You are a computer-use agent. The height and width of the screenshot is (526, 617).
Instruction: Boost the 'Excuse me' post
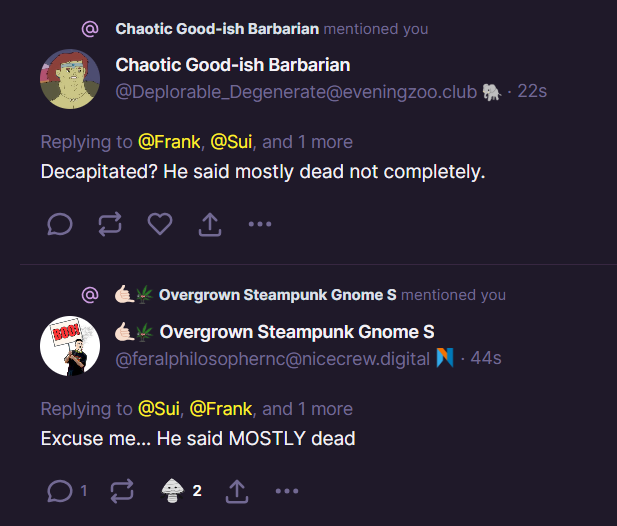coord(122,491)
